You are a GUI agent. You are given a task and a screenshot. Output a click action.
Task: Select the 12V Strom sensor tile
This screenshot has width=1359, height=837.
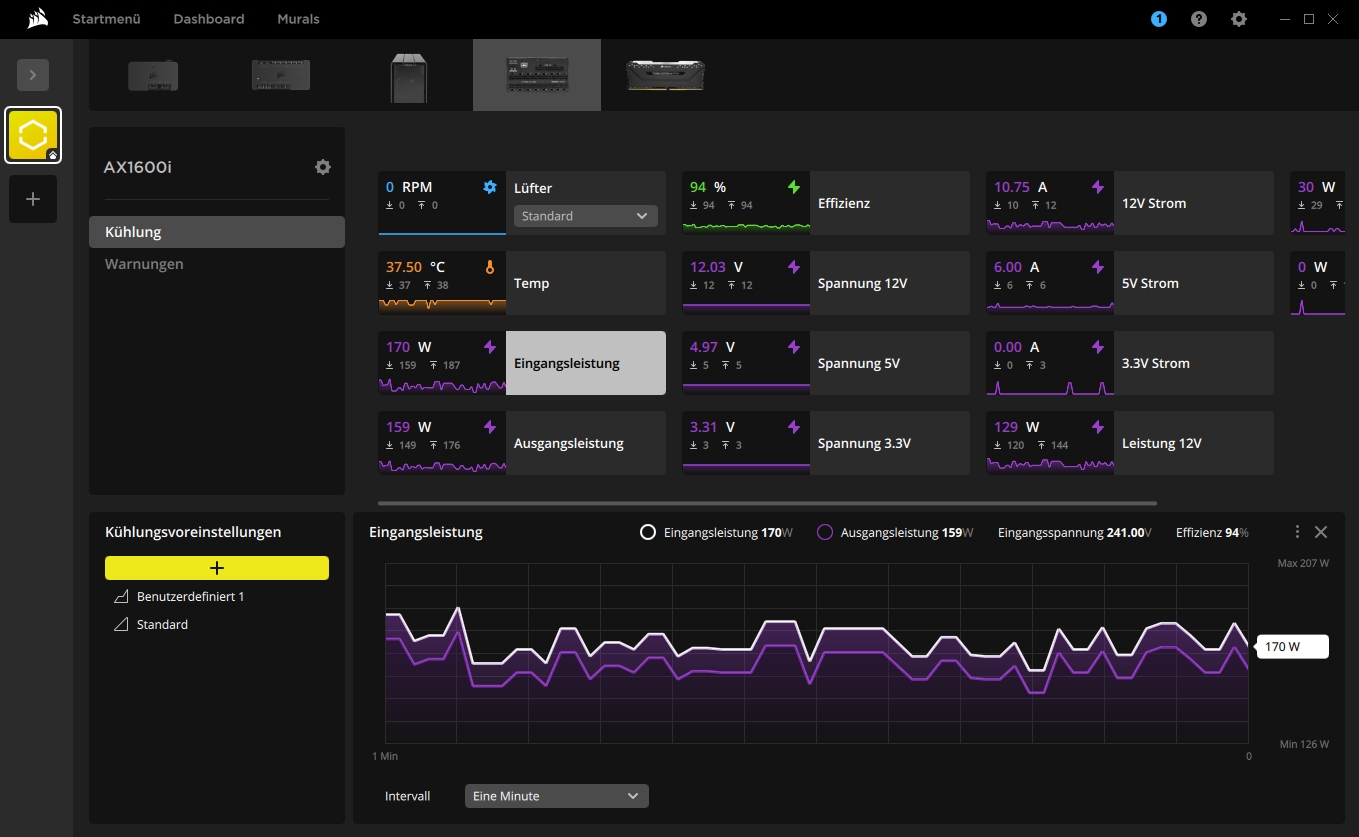[1130, 203]
